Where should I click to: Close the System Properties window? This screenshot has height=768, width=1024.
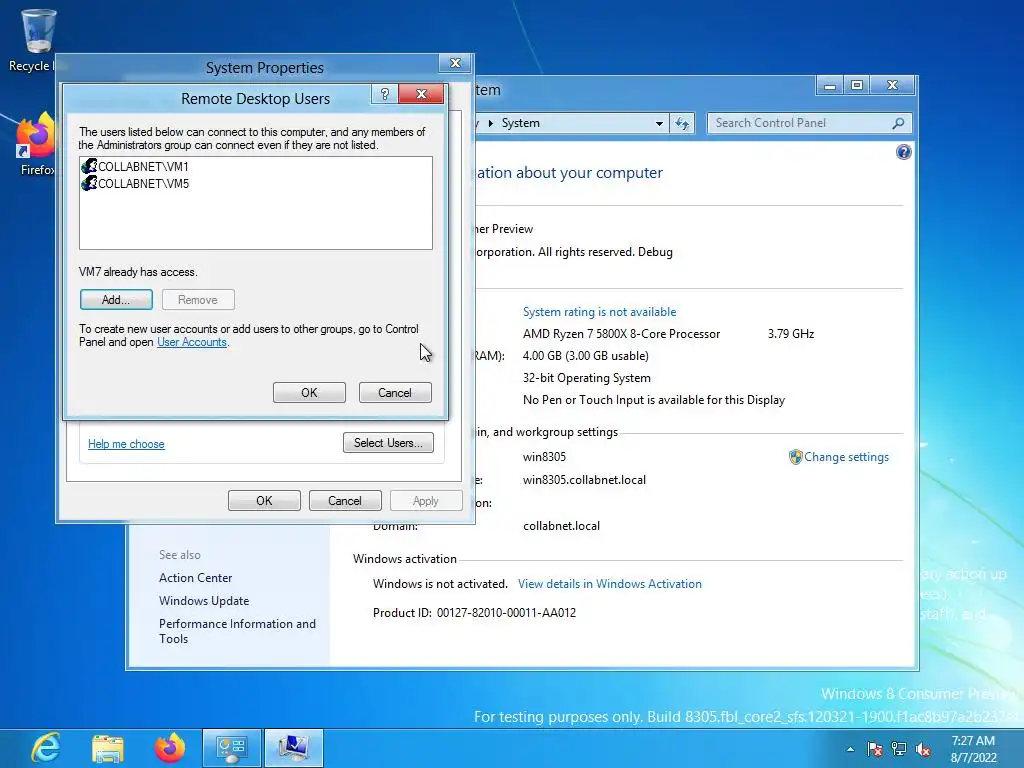(x=455, y=63)
